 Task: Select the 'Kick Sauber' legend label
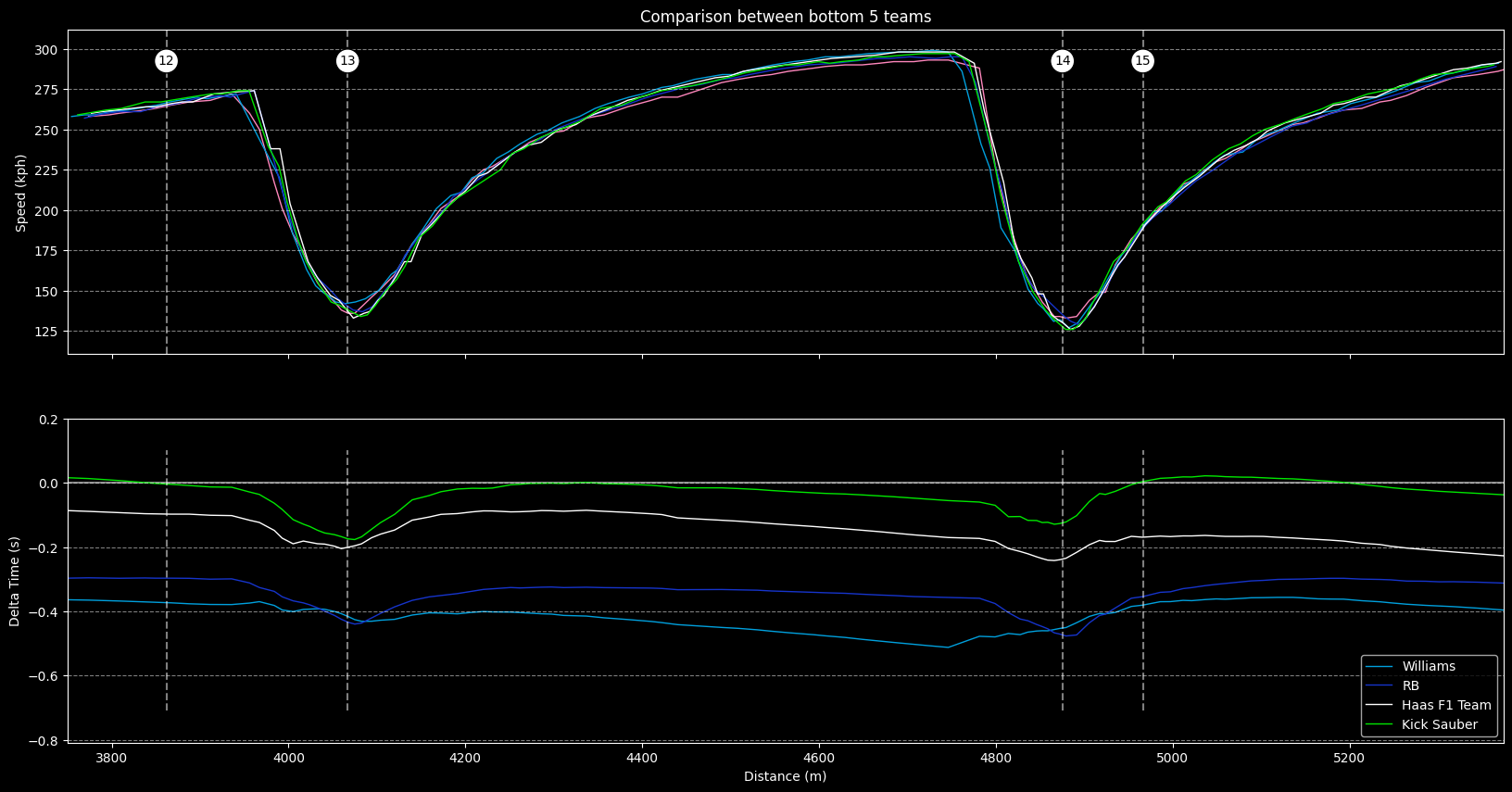click(1440, 725)
